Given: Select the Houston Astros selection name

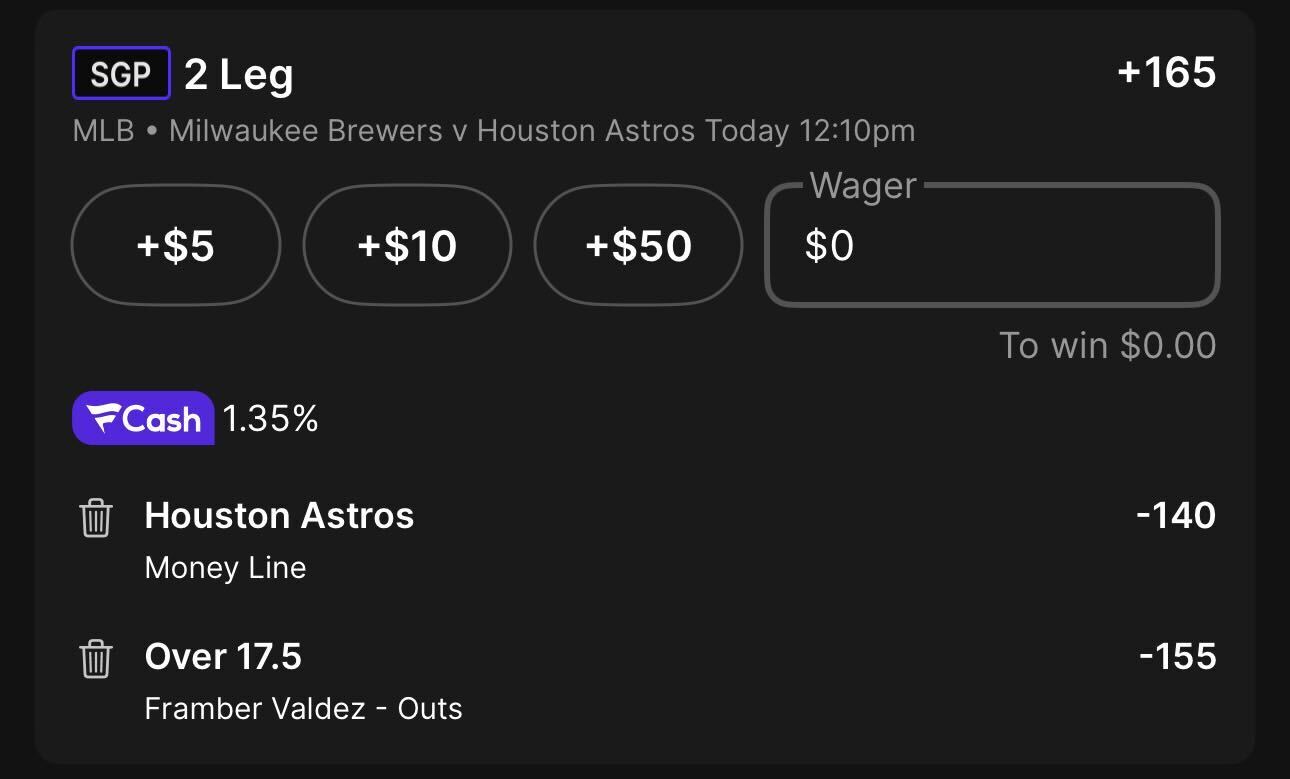Looking at the screenshot, I should click(279, 516).
